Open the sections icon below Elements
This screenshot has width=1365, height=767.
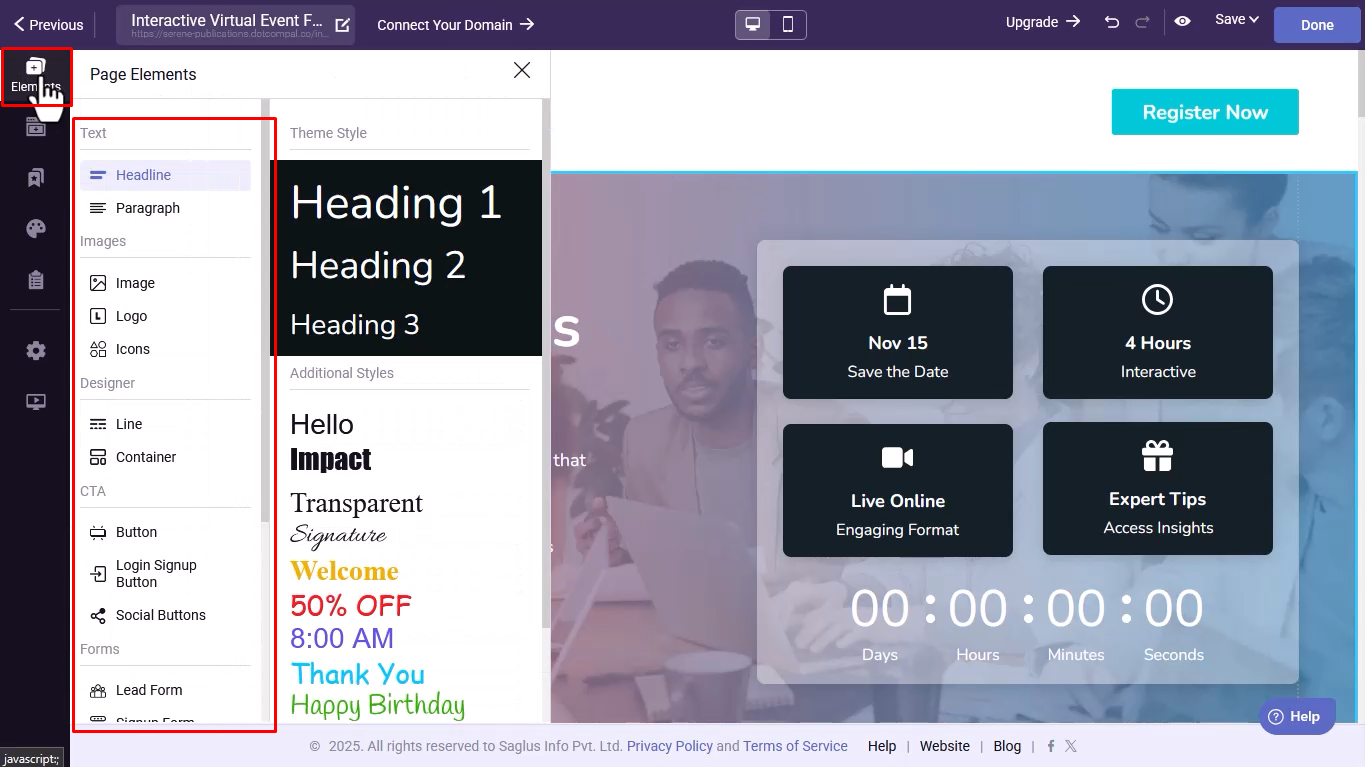click(x=36, y=127)
